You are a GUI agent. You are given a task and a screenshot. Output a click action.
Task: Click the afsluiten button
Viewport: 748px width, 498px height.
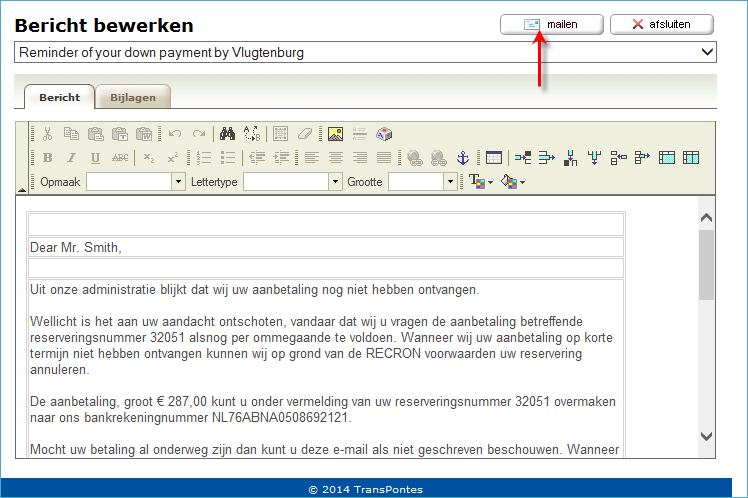661,24
